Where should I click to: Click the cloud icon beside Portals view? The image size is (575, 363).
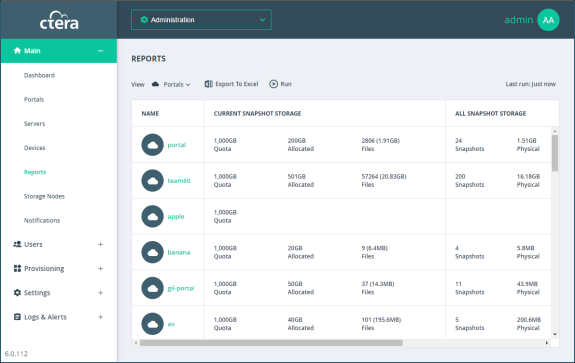coord(155,84)
